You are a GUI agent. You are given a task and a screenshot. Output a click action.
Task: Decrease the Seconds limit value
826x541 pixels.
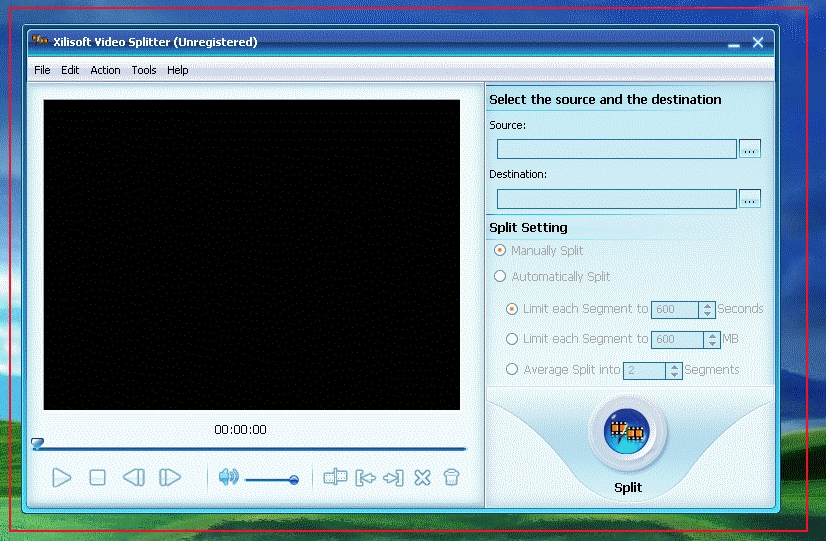707,314
